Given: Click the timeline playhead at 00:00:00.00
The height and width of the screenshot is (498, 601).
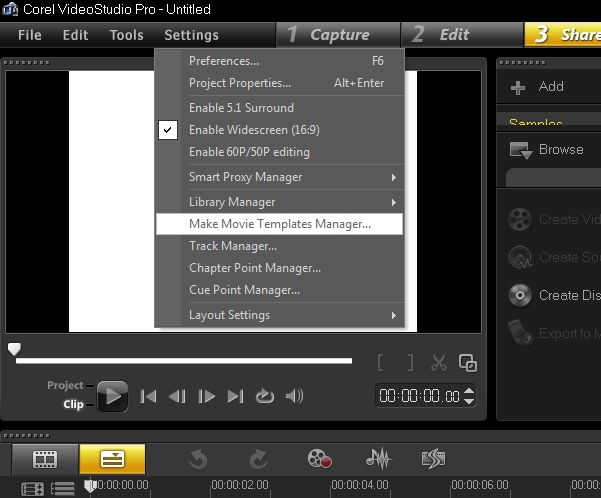Looking at the screenshot, I should [90, 486].
